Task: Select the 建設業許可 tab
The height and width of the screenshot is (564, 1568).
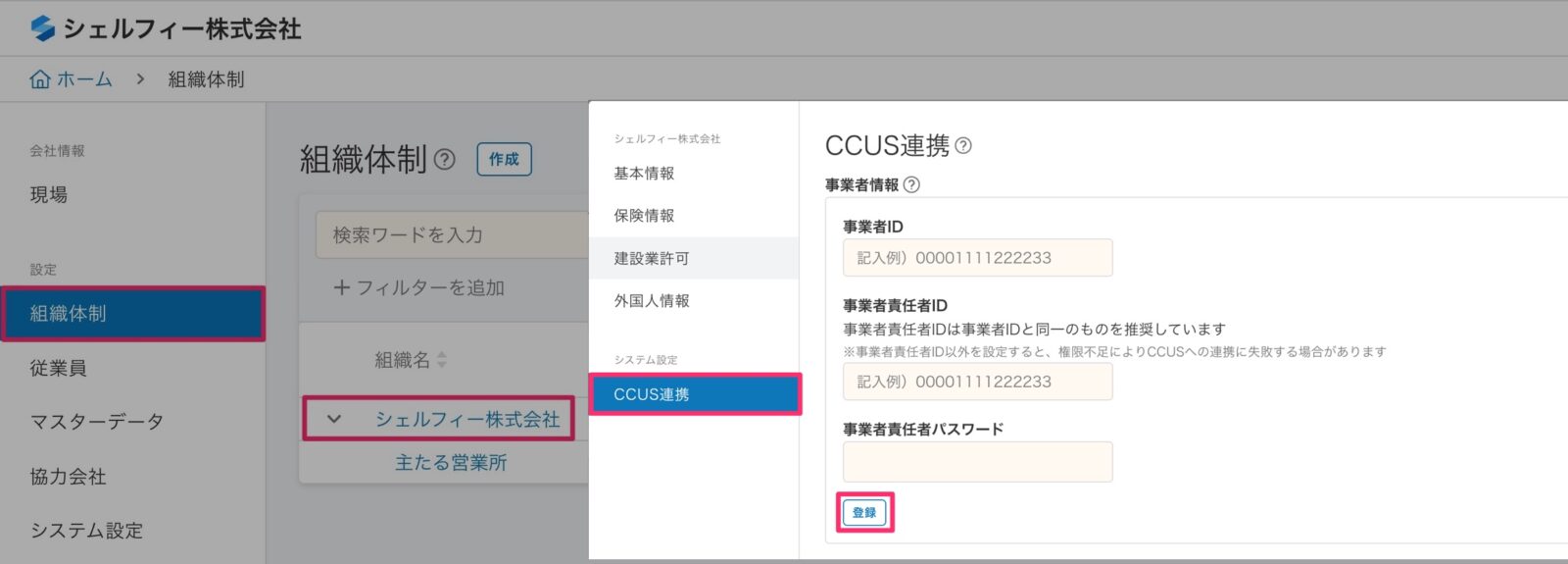Action: pos(652,258)
